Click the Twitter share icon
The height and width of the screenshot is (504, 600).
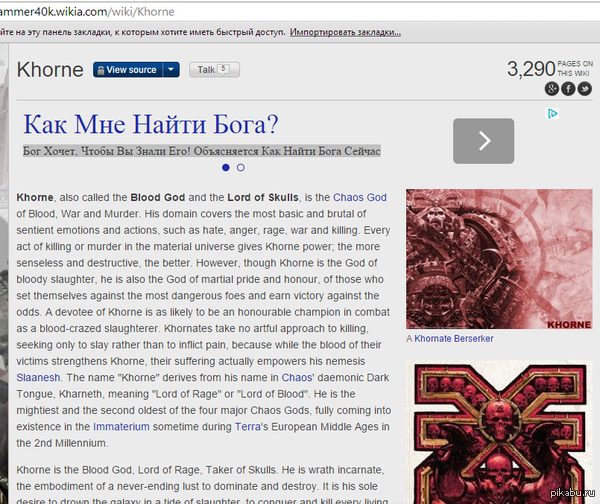pos(584,89)
